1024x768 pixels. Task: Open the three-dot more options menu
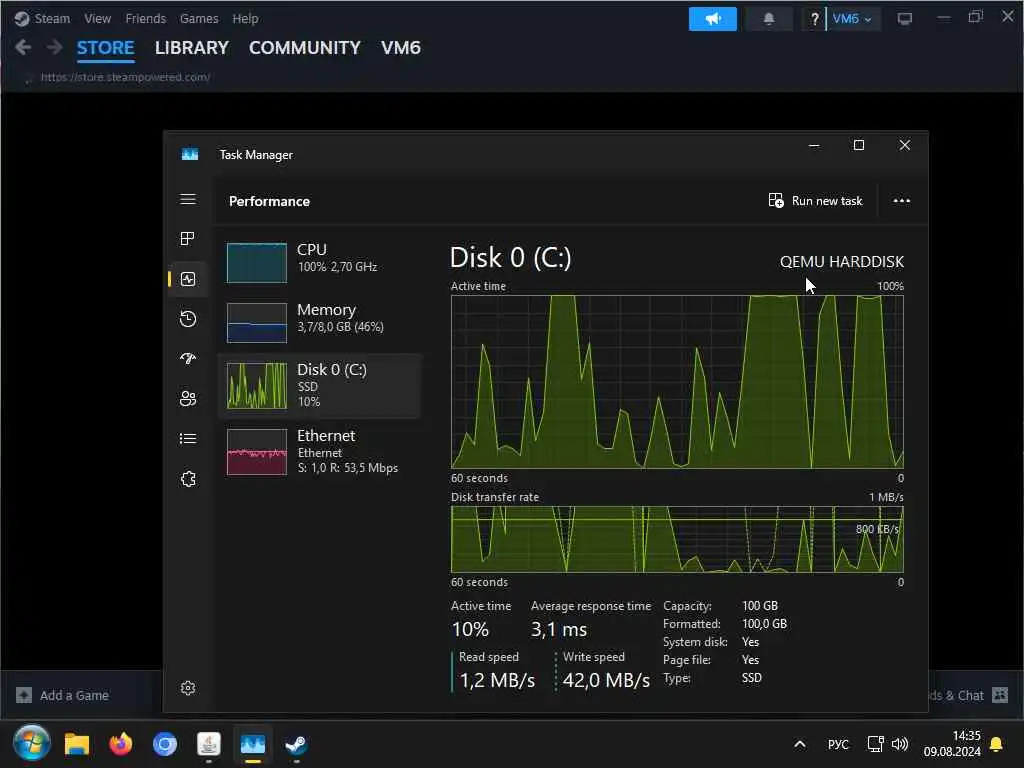click(902, 200)
